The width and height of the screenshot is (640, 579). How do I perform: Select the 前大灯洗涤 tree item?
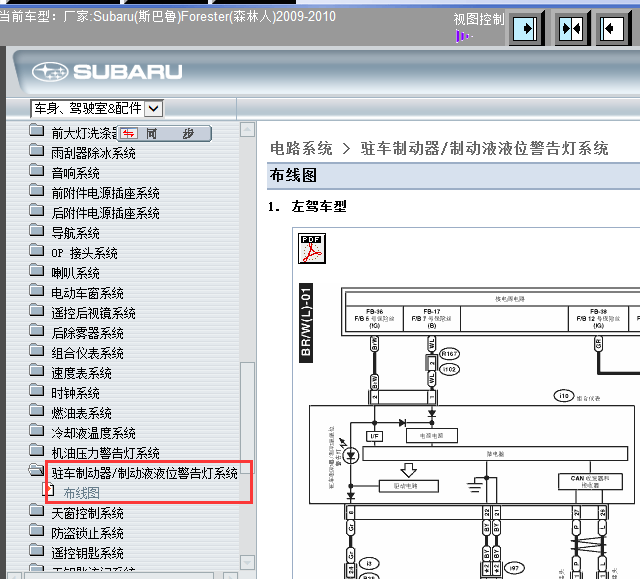pos(84,133)
